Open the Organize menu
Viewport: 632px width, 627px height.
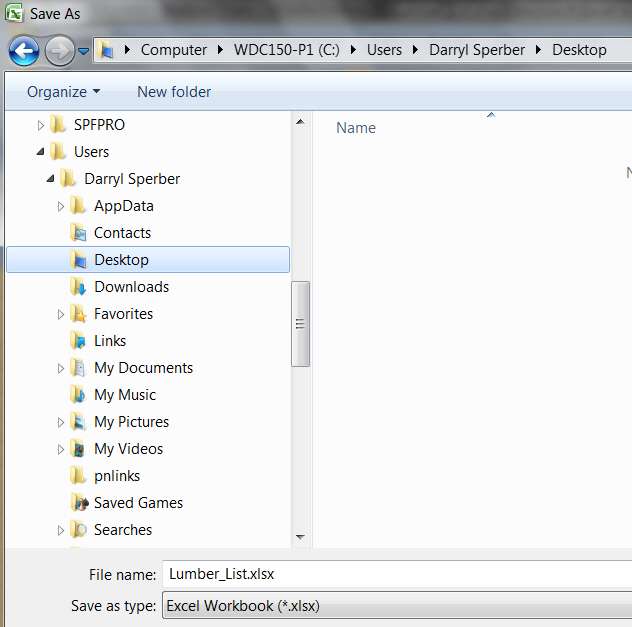(63, 92)
